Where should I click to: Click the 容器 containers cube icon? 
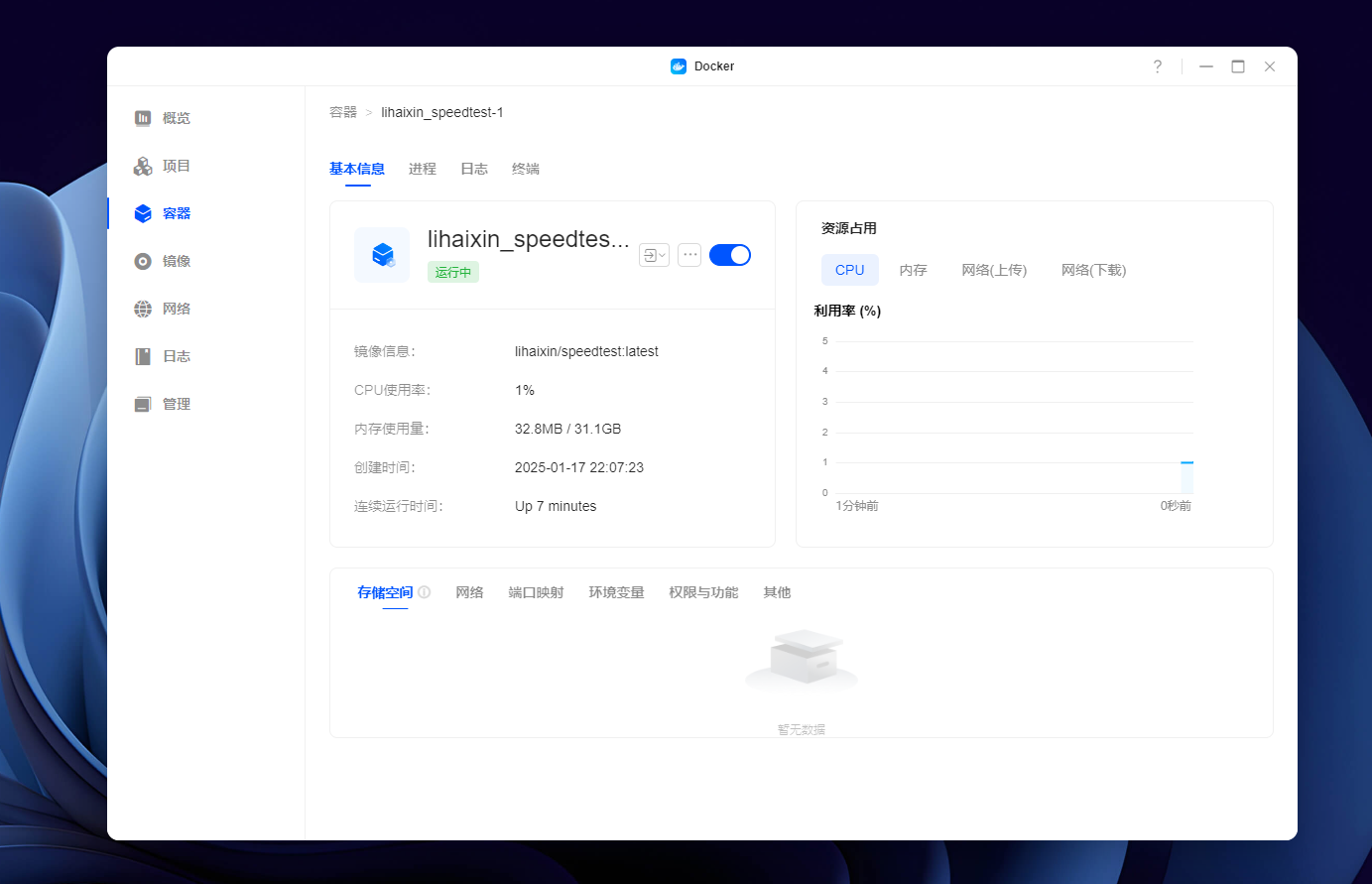click(x=143, y=213)
